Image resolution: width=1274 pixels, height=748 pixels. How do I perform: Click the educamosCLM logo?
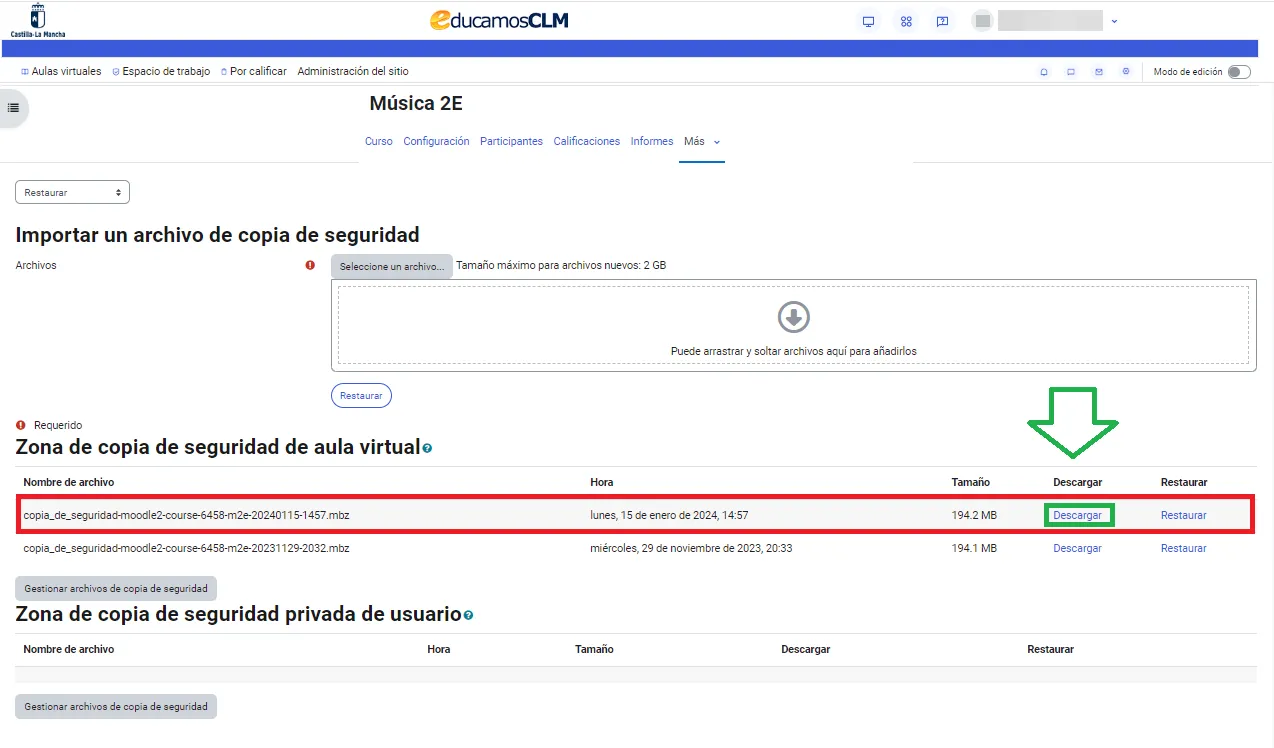coord(498,19)
